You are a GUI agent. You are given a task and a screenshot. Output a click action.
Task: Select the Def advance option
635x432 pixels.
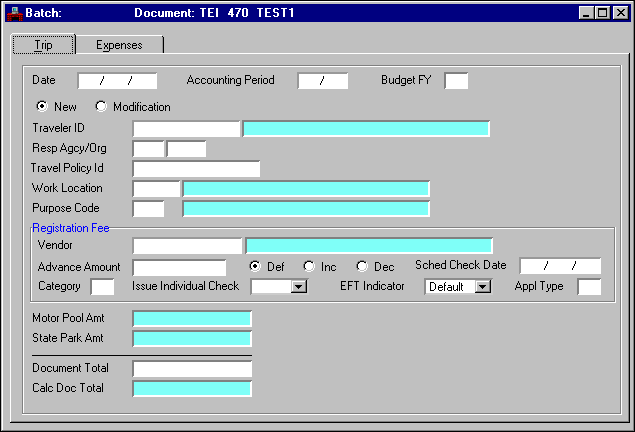256,266
